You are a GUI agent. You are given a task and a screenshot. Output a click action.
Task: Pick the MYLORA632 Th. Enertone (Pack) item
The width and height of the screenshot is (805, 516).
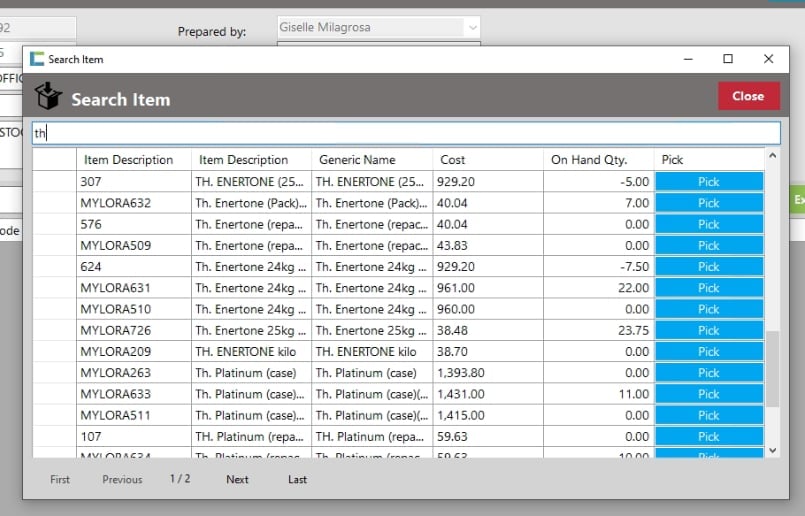[708, 203]
